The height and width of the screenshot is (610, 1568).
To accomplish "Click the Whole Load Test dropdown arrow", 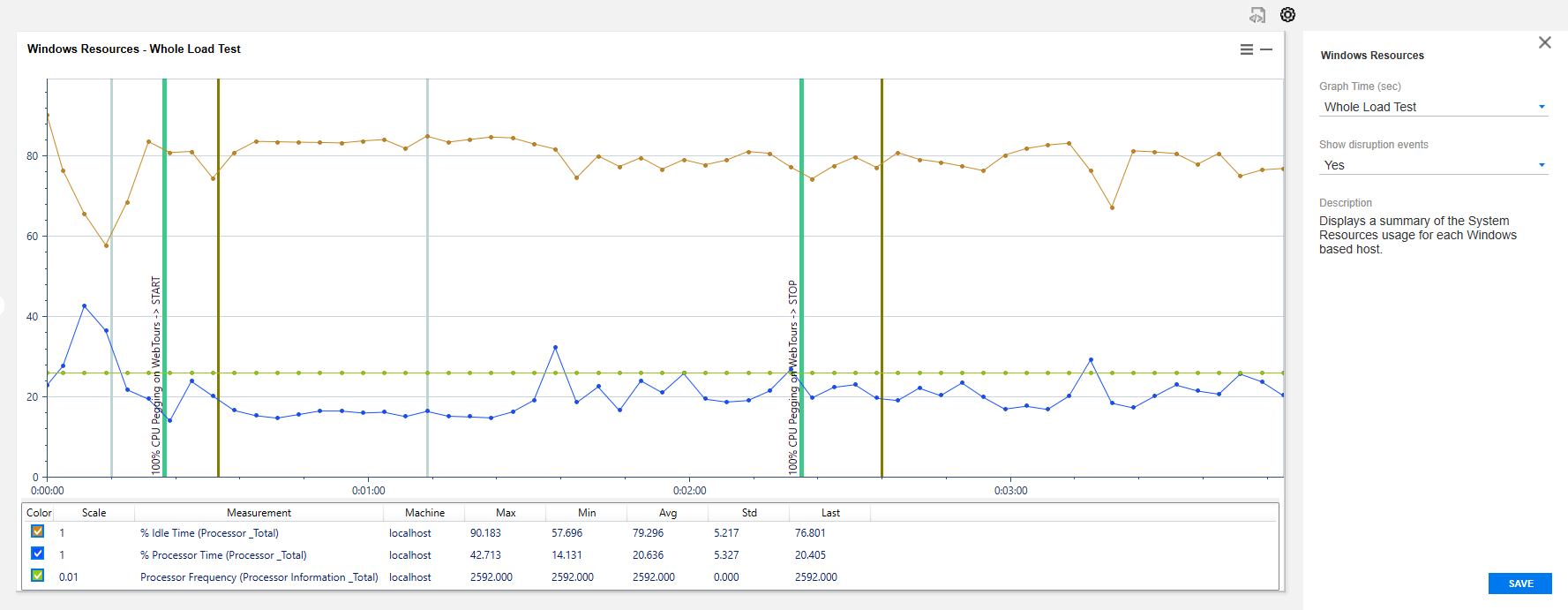I will coord(1542,107).
